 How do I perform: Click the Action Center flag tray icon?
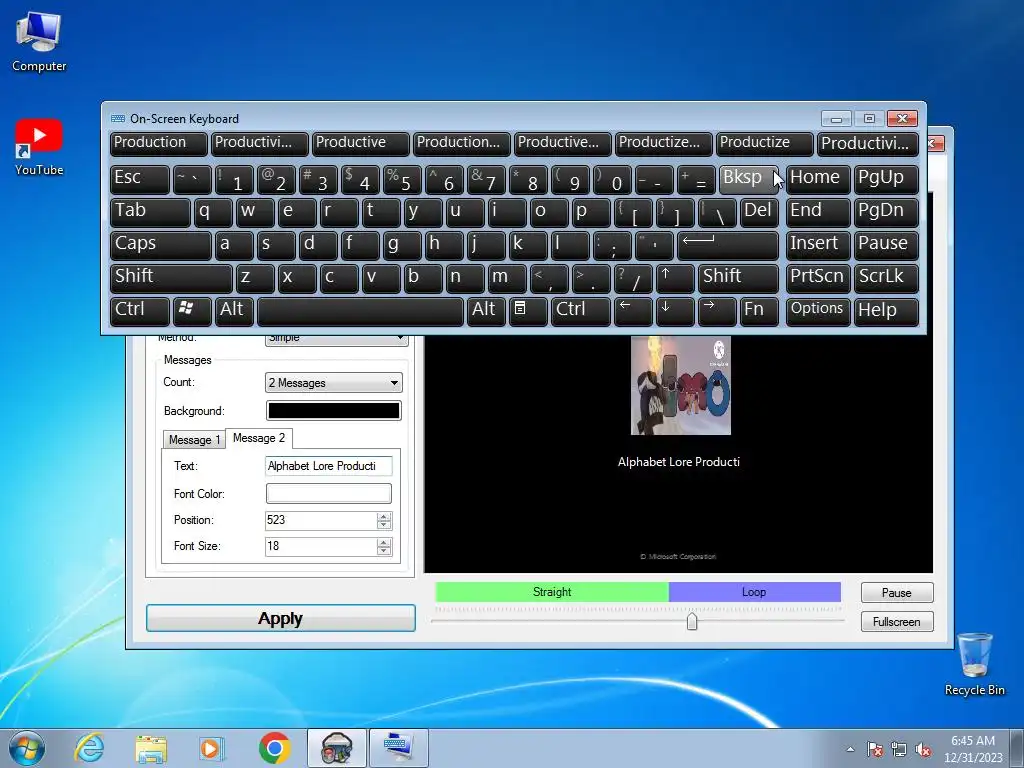point(875,749)
